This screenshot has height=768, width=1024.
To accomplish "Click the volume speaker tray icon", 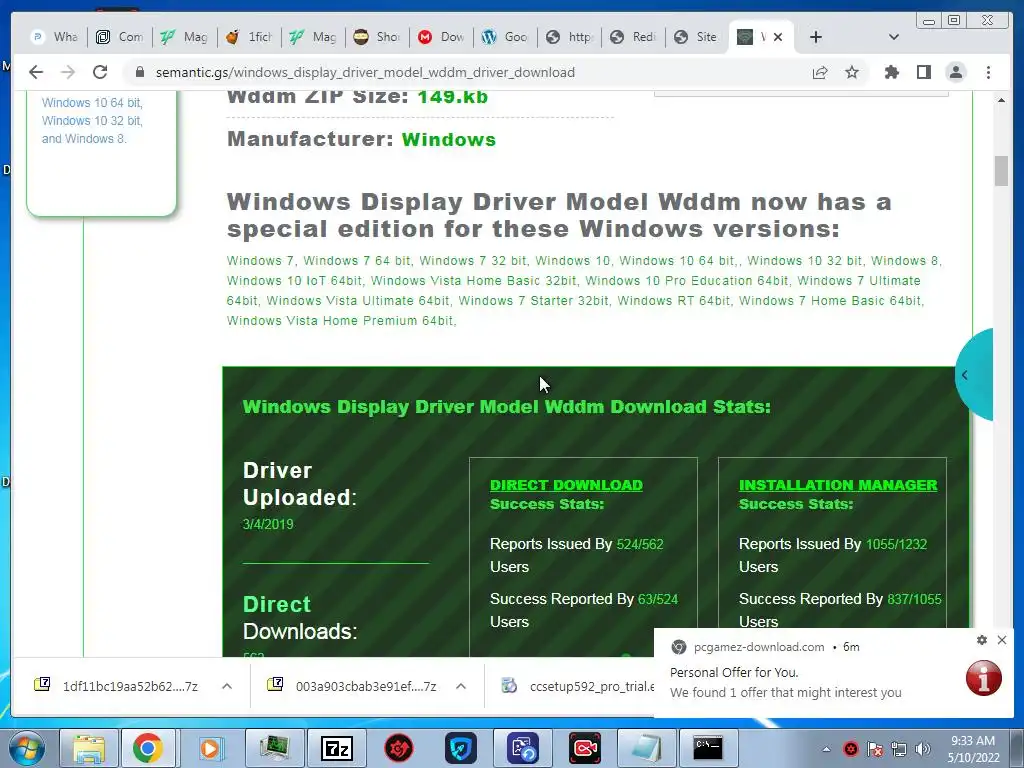I will point(922,749).
